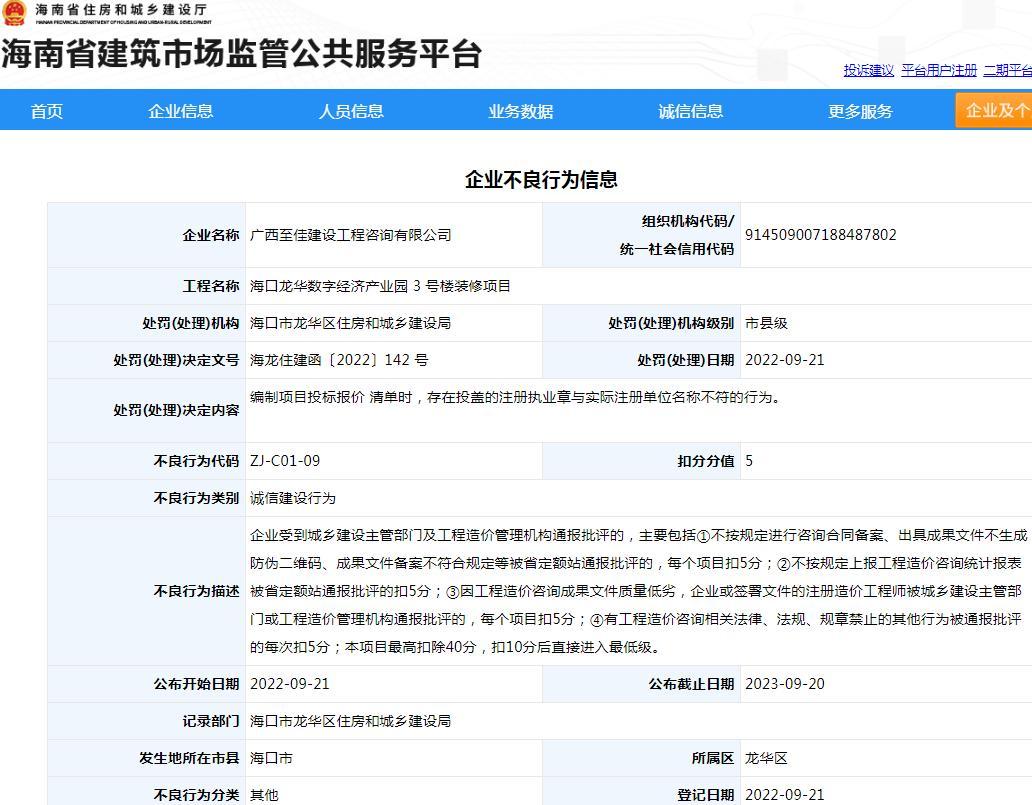This screenshot has height=805, width=1032.
Task: Click the 市县级 agency level value
Action: pyautogui.click(x=766, y=323)
